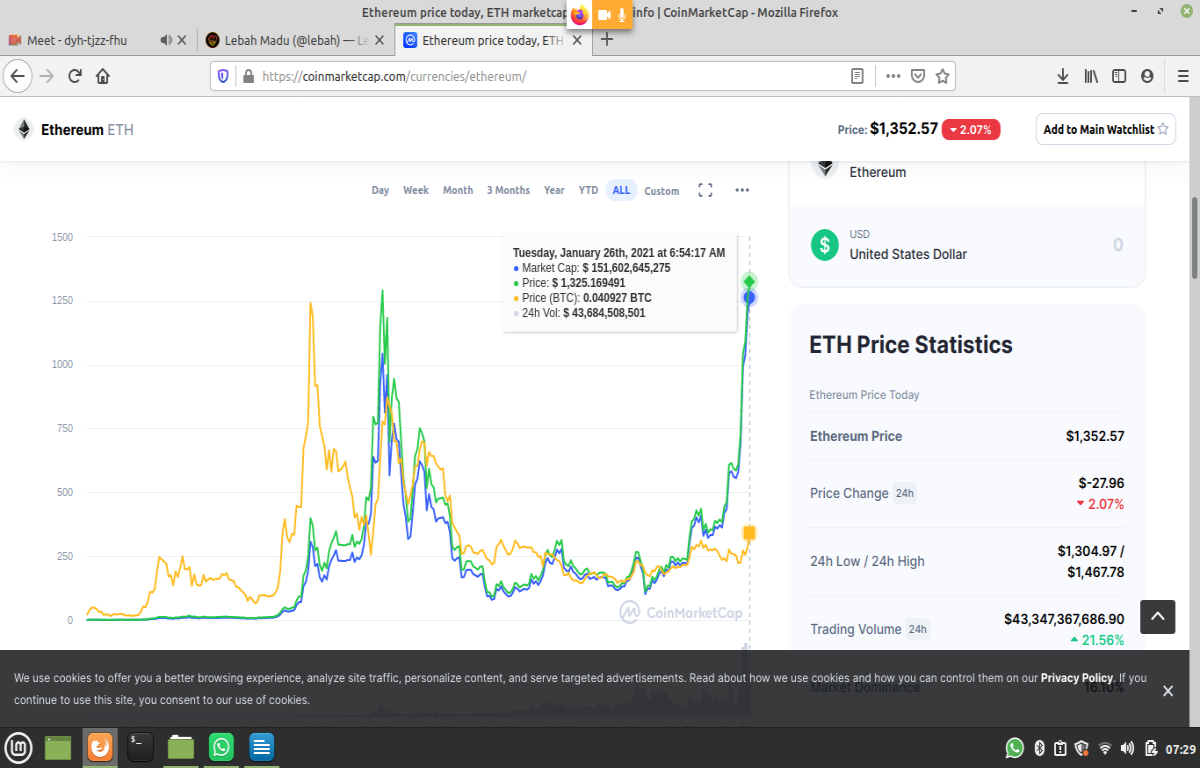Open the Downloads panel

click(1063, 76)
